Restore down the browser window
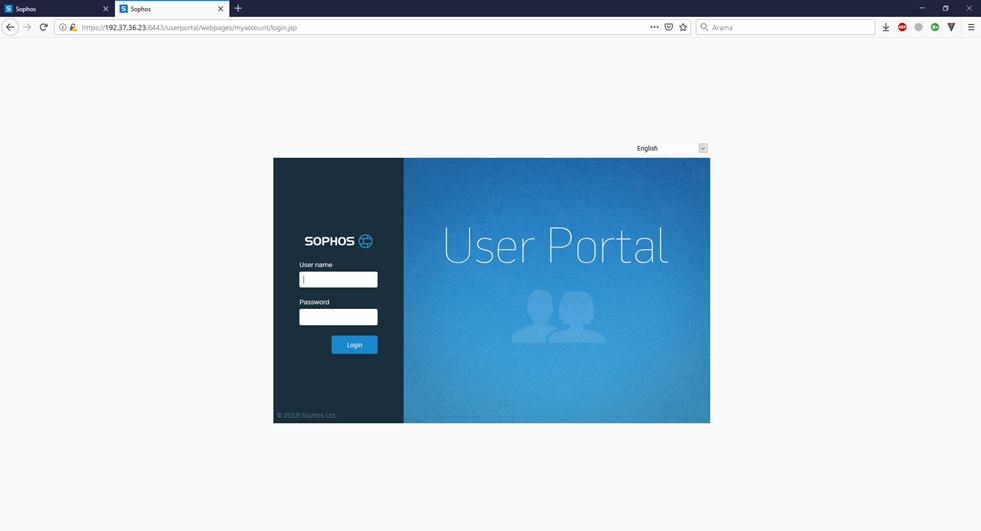 [x=945, y=8]
